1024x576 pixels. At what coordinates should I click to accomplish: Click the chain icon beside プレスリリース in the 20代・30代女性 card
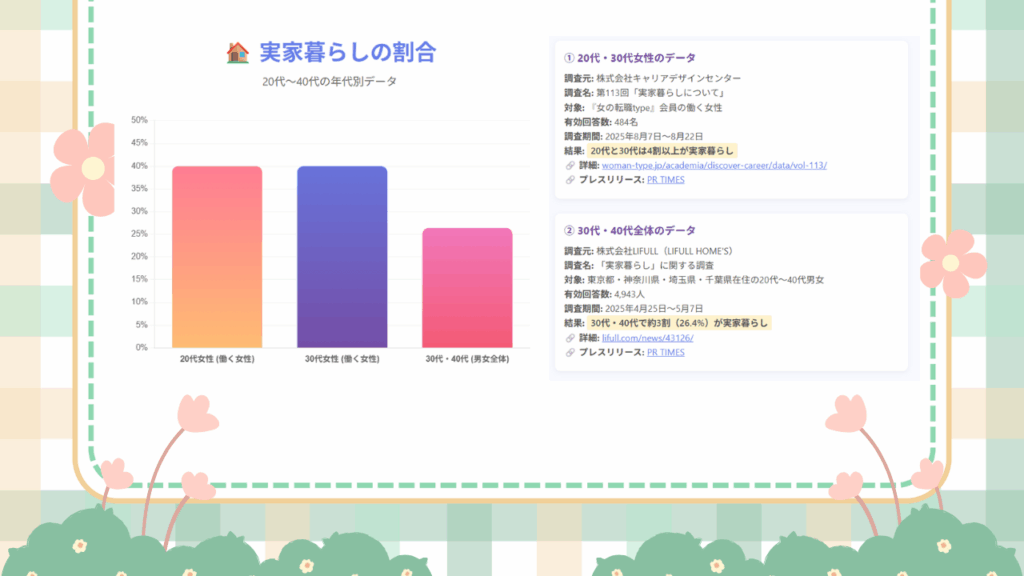[x=570, y=179]
